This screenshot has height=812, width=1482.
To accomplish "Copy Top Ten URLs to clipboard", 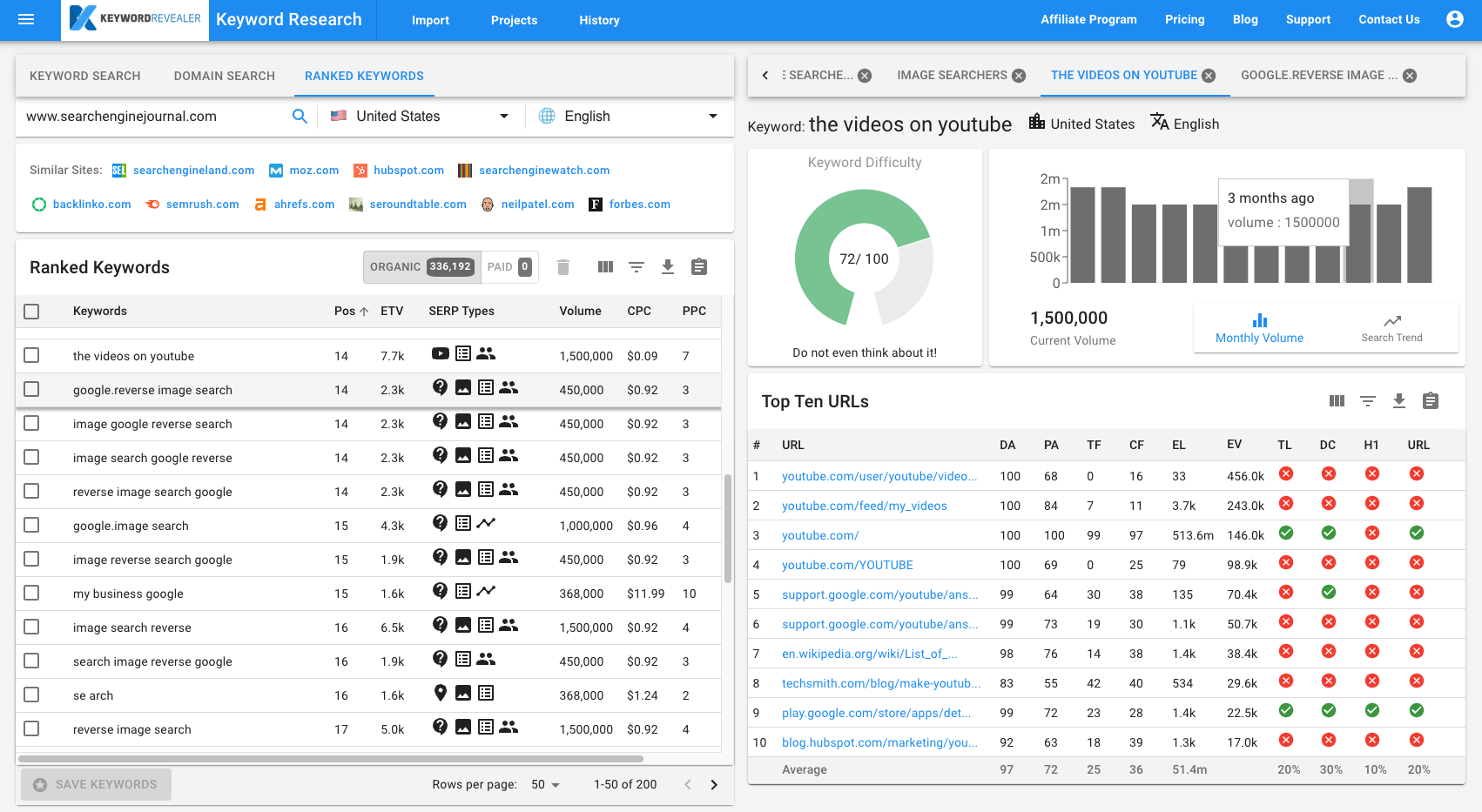I will [x=1431, y=401].
